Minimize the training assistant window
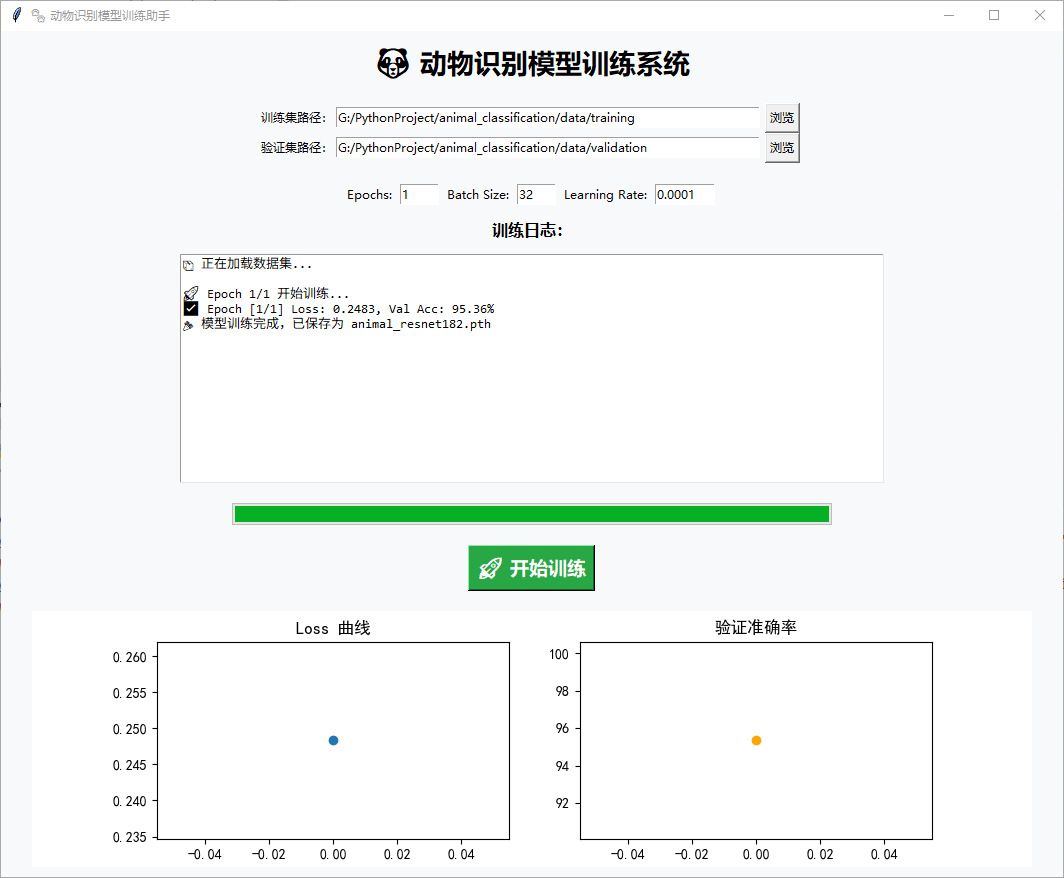 [x=948, y=15]
